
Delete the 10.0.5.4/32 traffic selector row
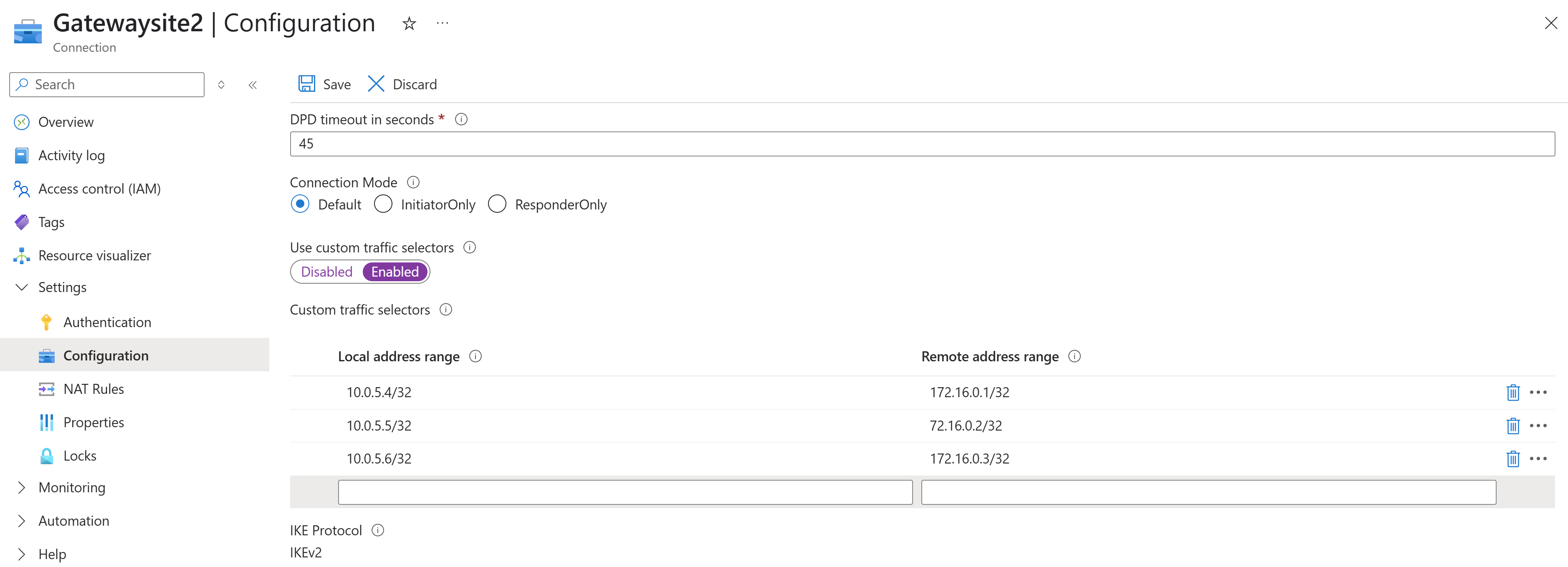[x=1512, y=393]
